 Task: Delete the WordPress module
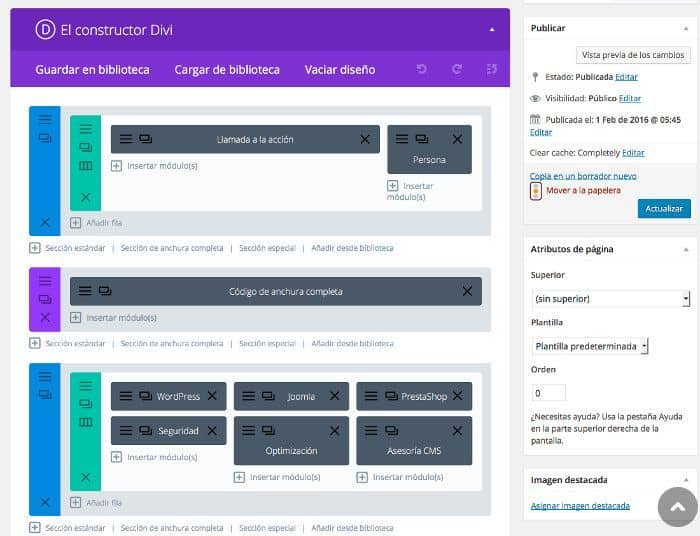[212, 396]
